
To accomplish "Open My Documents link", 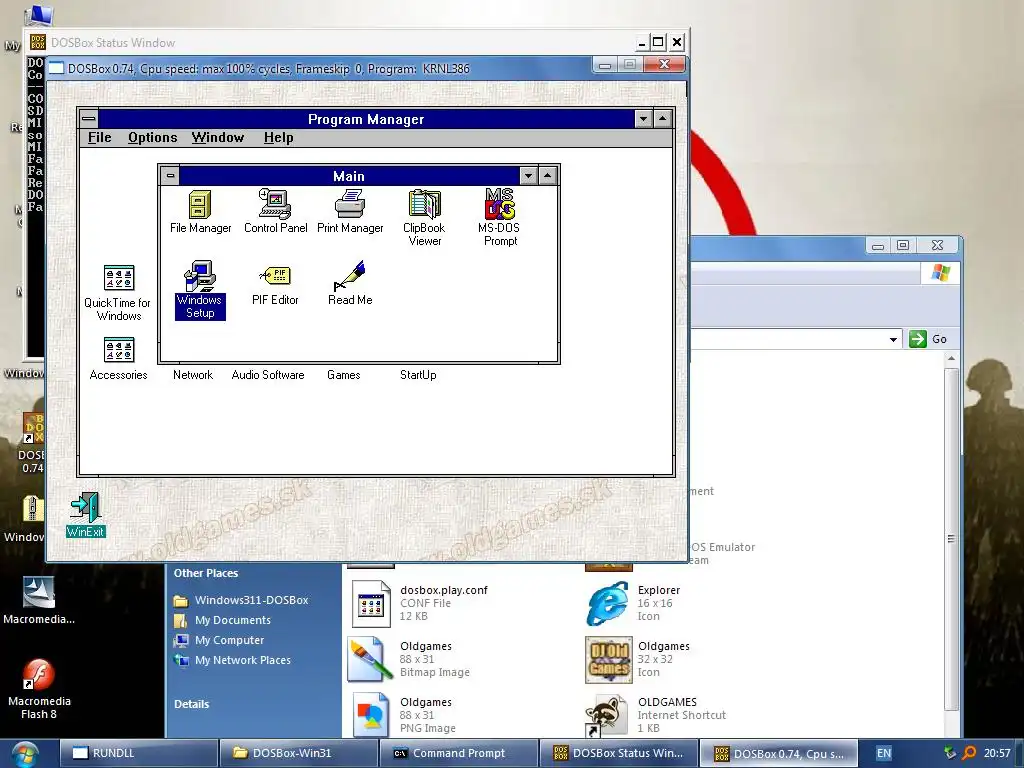I will pos(222,620).
